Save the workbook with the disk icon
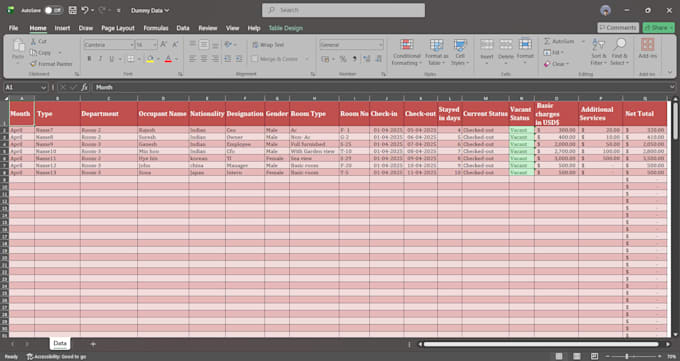 tap(72, 10)
